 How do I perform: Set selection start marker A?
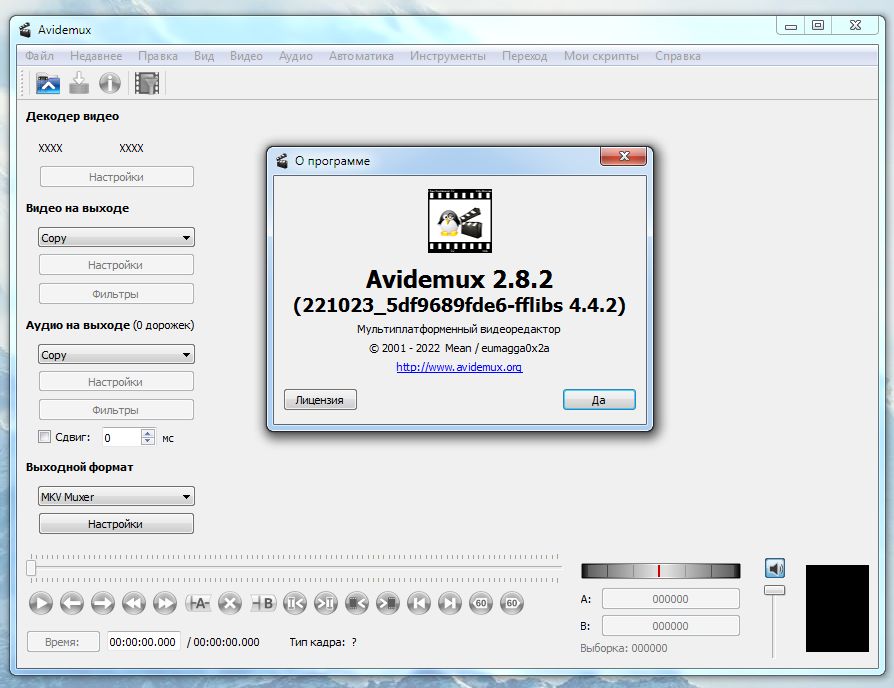point(198,603)
